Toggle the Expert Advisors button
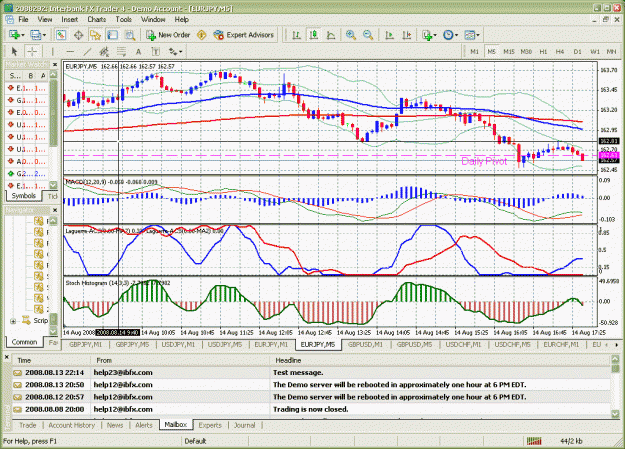 pos(244,35)
